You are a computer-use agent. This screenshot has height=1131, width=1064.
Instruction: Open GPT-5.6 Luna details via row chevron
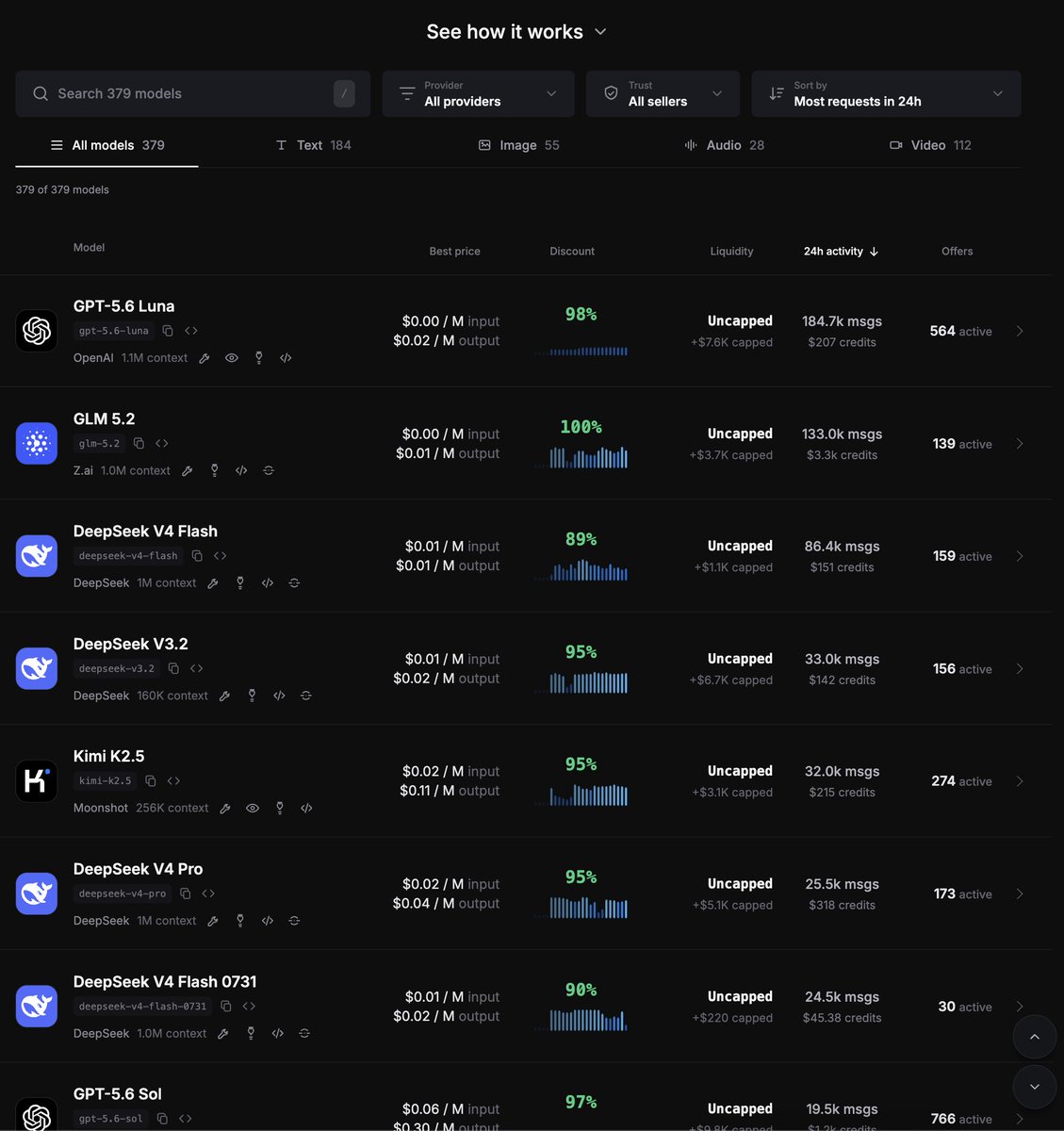pos(1020,331)
